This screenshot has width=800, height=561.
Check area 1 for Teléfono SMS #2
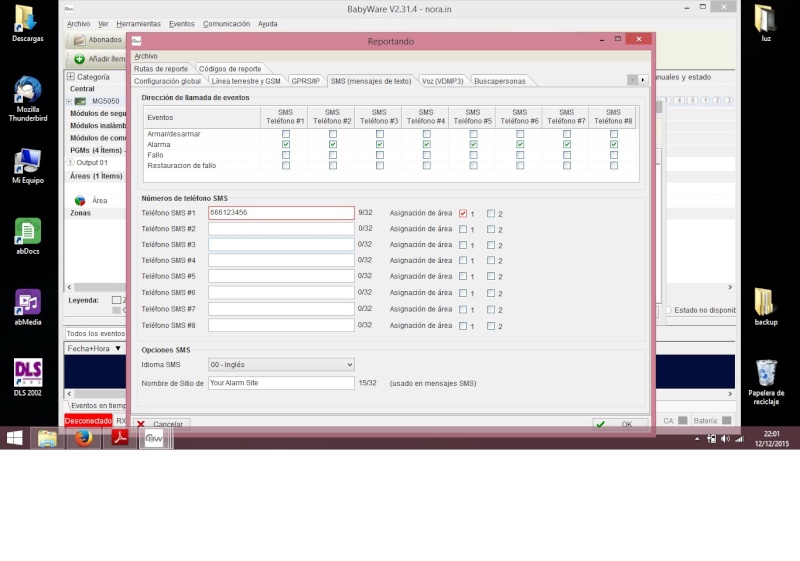click(x=463, y=230)
